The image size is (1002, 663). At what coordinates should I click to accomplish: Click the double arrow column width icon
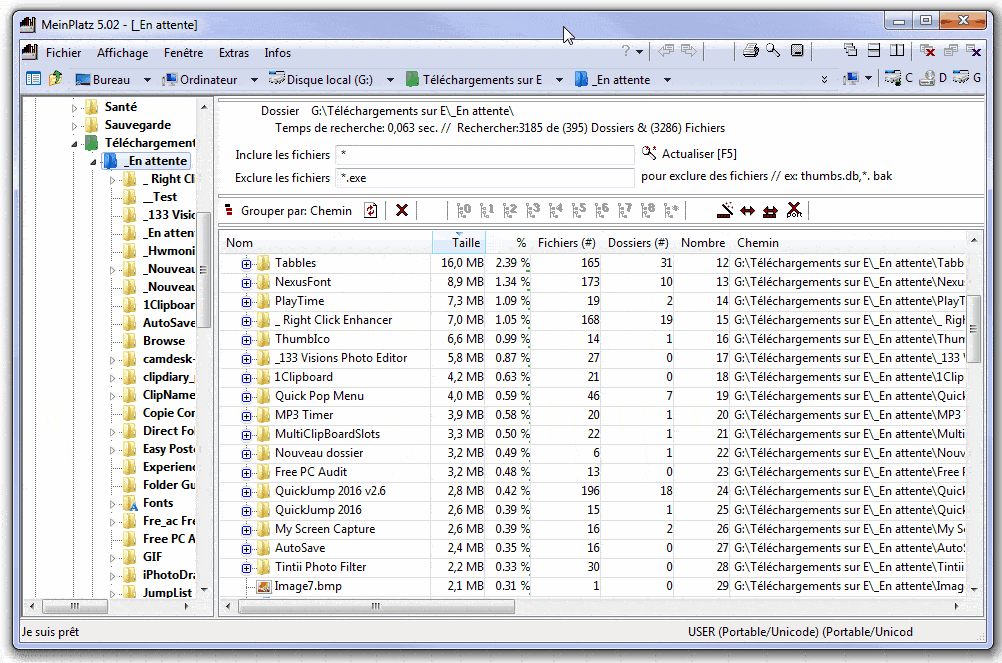tap(747, 211)
